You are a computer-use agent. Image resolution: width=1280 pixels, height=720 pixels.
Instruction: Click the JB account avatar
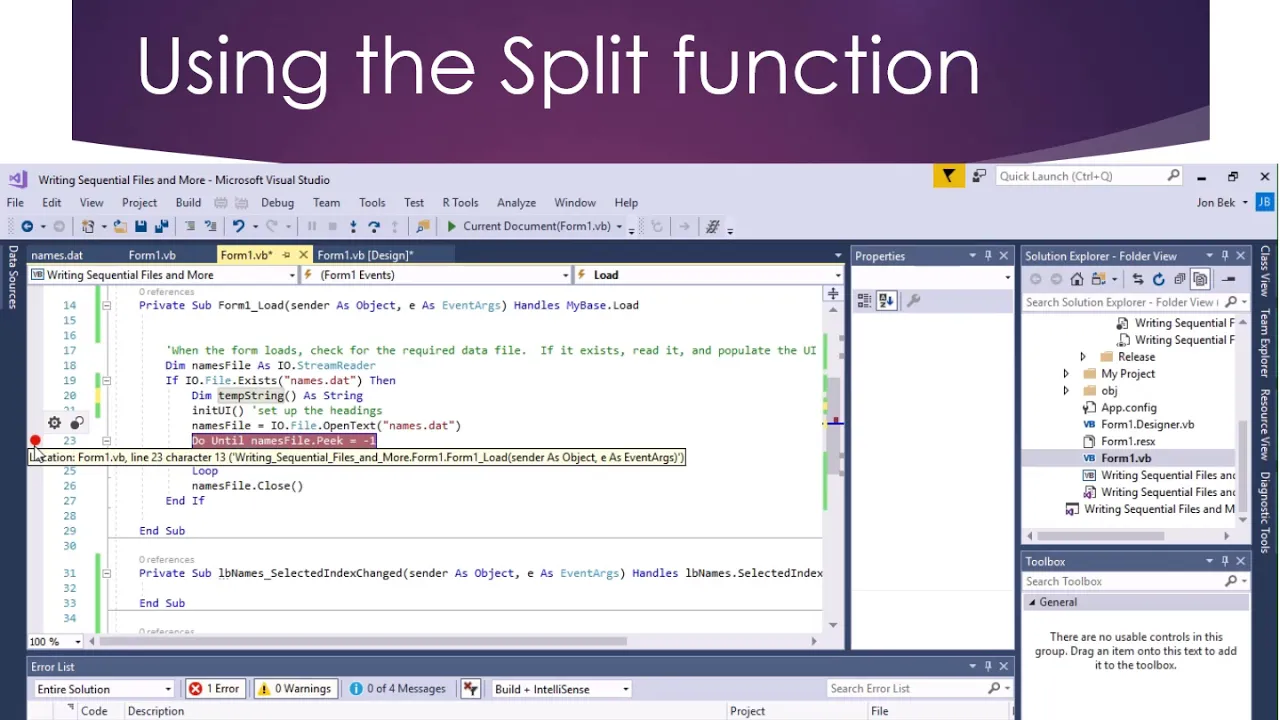[x=1264, y=202]
